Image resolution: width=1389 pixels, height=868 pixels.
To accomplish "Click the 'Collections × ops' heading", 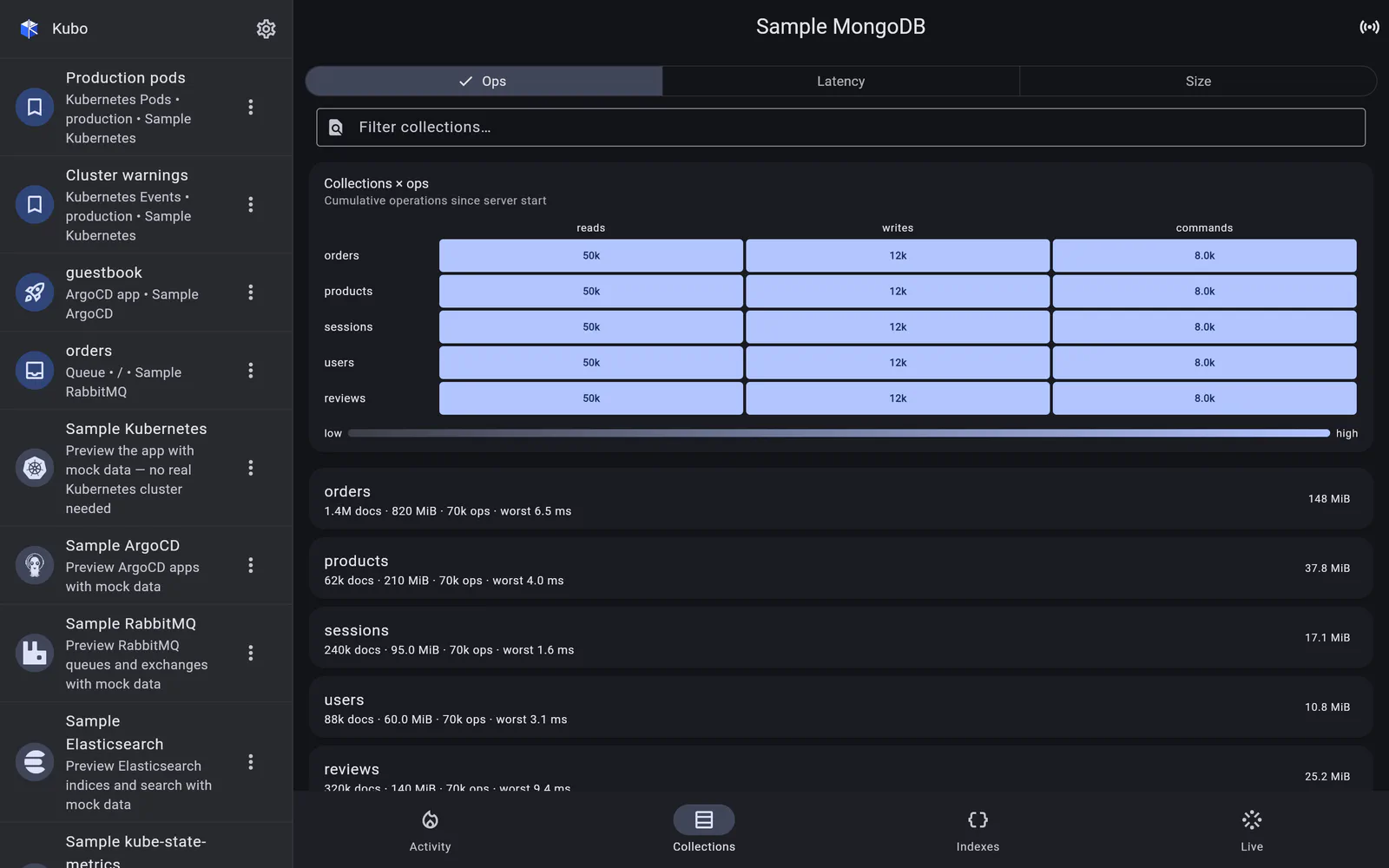I will (377, 184).
